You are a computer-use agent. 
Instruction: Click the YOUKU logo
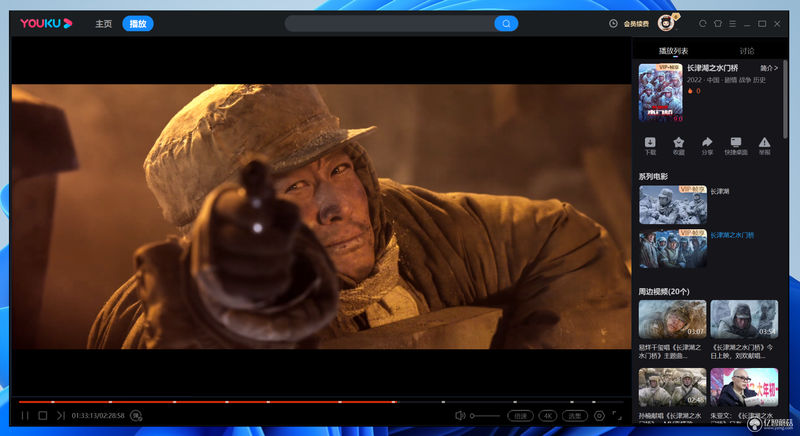click(x=46, y=23)
